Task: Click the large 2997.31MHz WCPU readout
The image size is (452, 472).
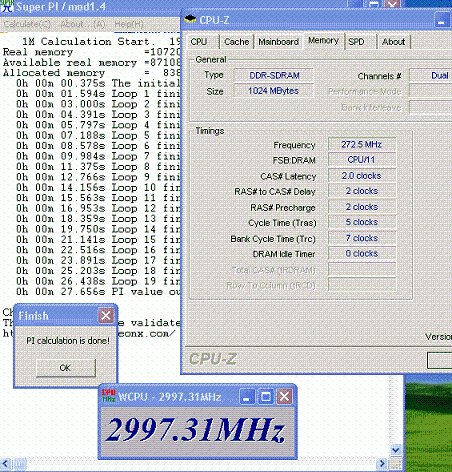Action: click(x=196, y=430)
